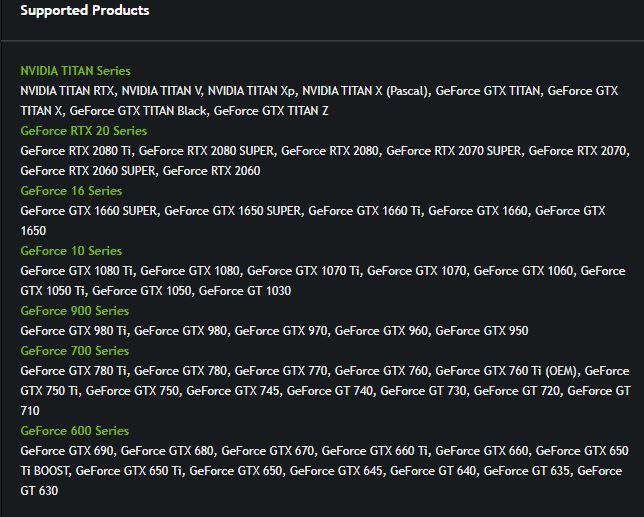Select the "GeForce 900 Series" heading
Screen dimensions: 644x517
[x=75, y=310]
